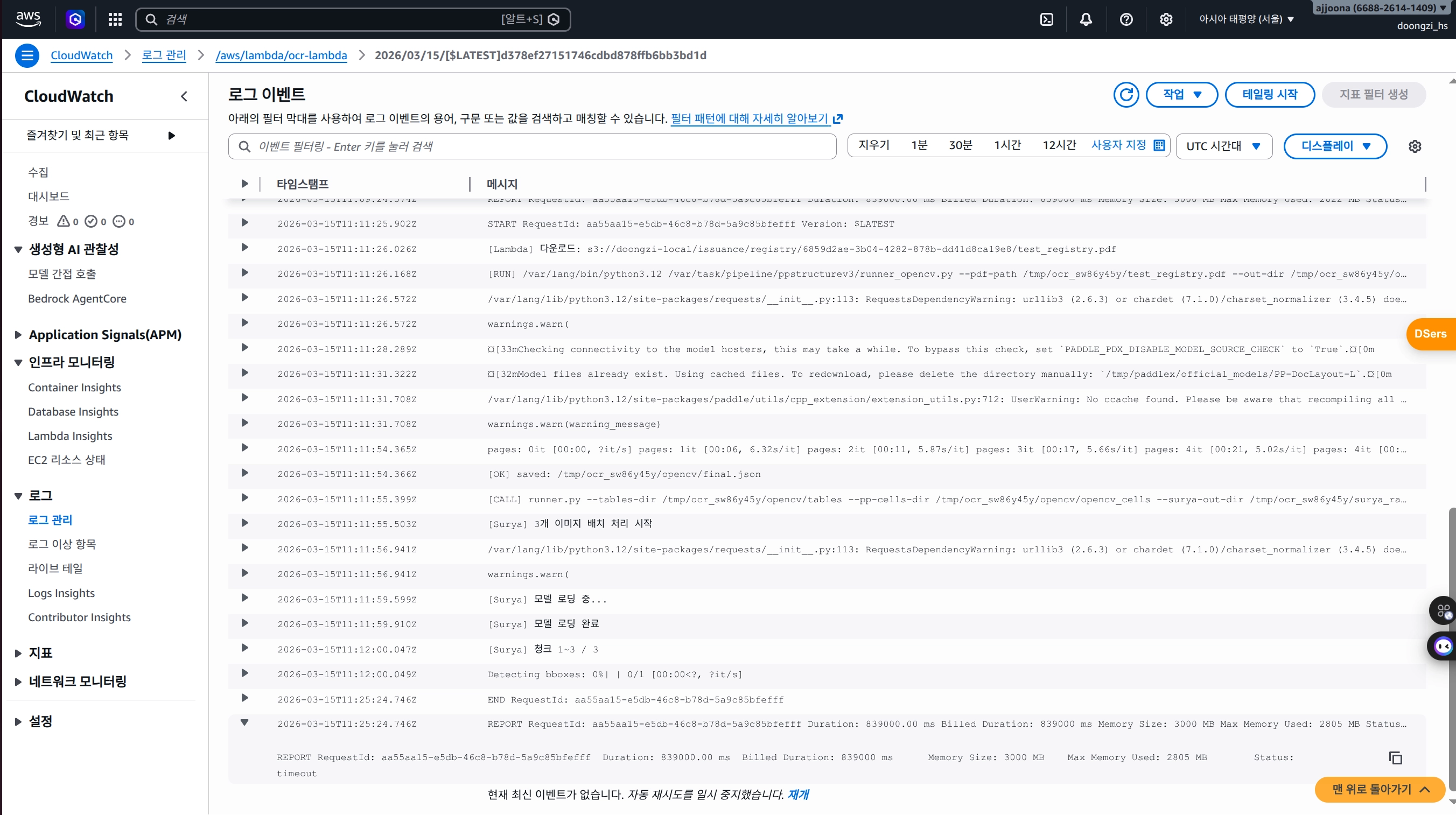
Task: Open log events table settings gear
Action: 1414,146
